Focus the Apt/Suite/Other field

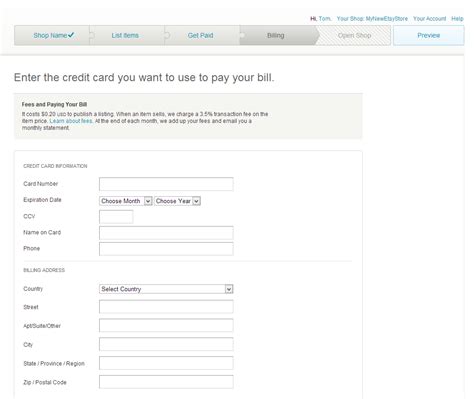pos(166,325)
